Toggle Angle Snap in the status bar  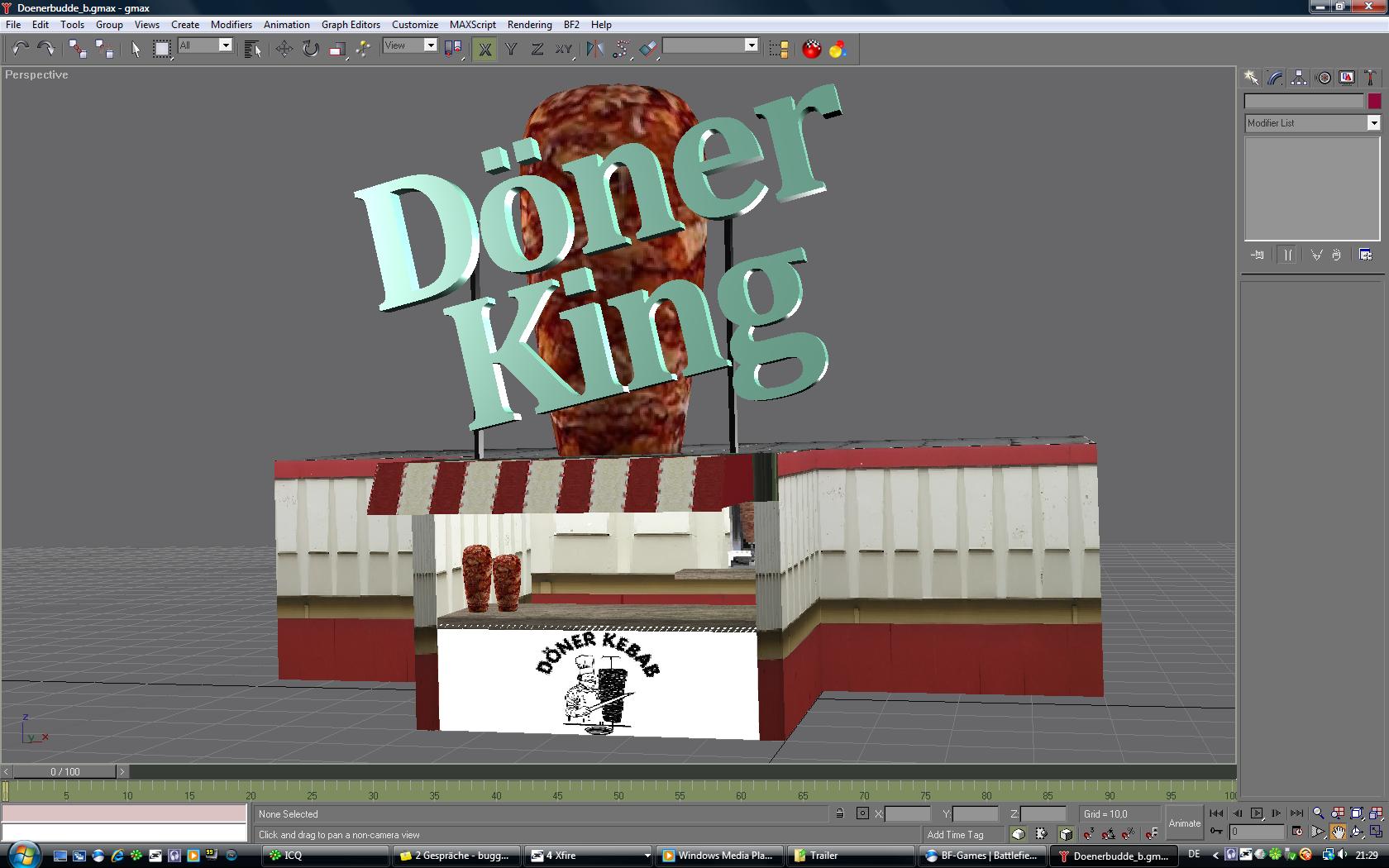point(1109,834)
